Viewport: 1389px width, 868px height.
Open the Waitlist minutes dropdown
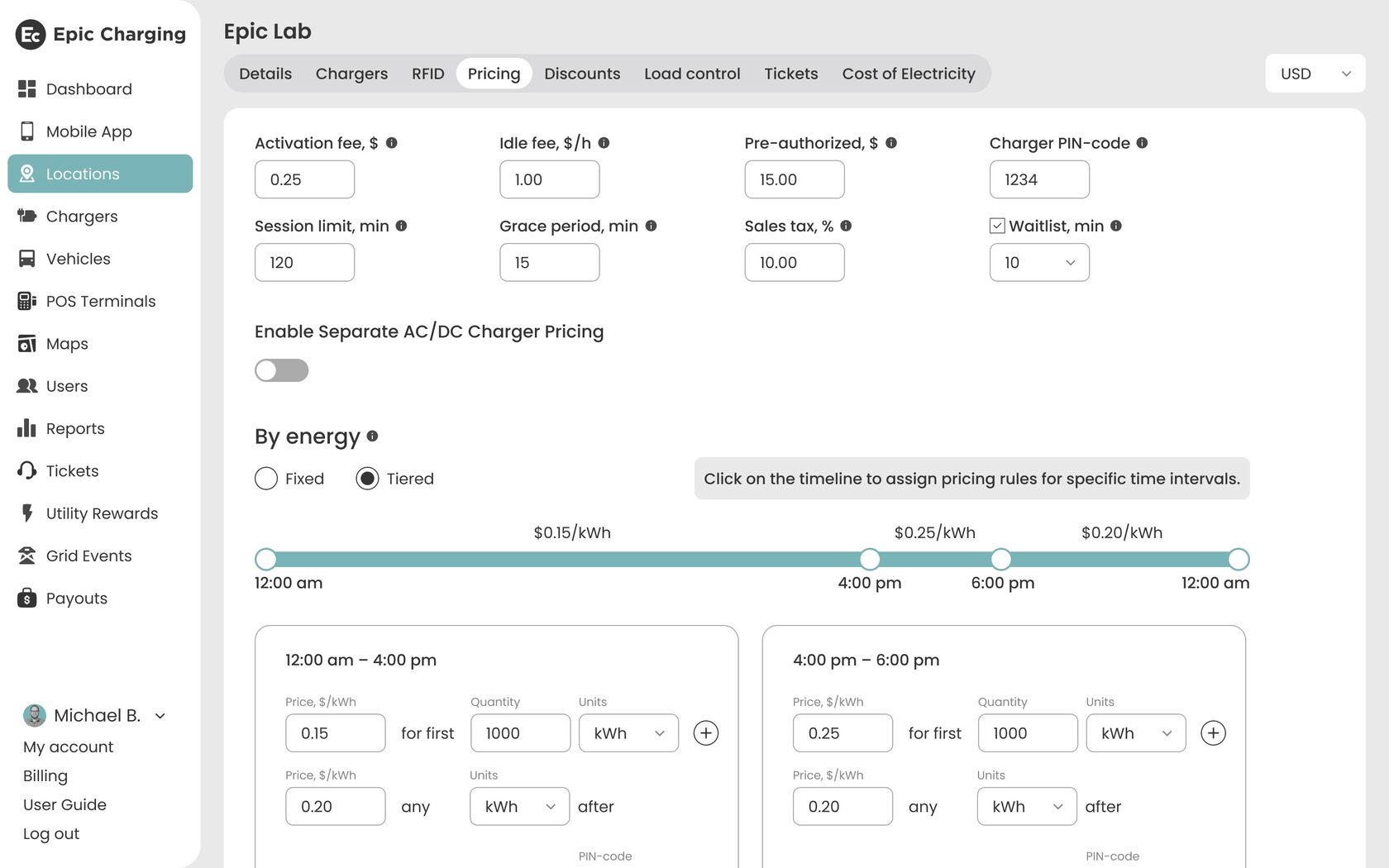1039,263
